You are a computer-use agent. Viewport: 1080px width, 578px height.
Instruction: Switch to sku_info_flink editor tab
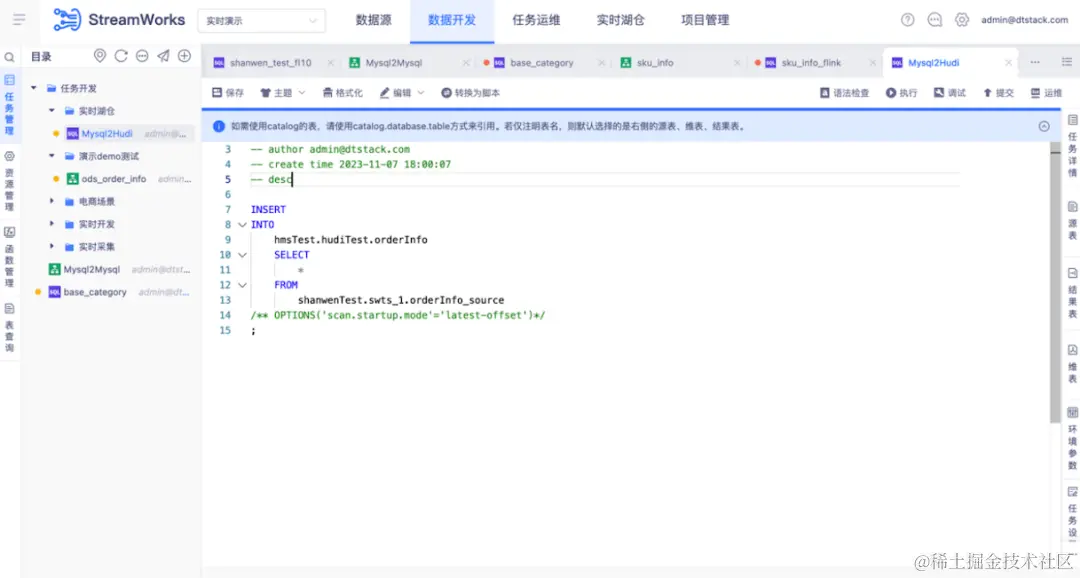pyautogui.click(x=811, y=63)
